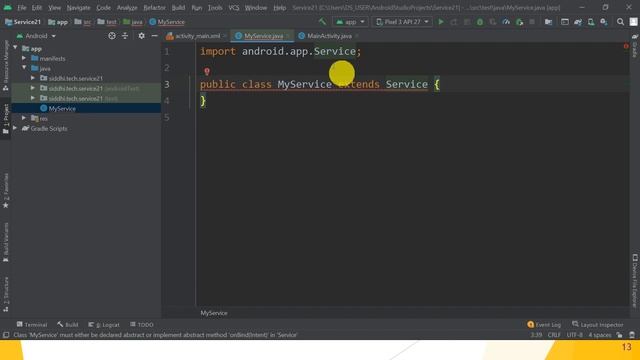Click the Apply Changes and Restart icon
This screenshot has width=640, height=360.
point(454,22)
